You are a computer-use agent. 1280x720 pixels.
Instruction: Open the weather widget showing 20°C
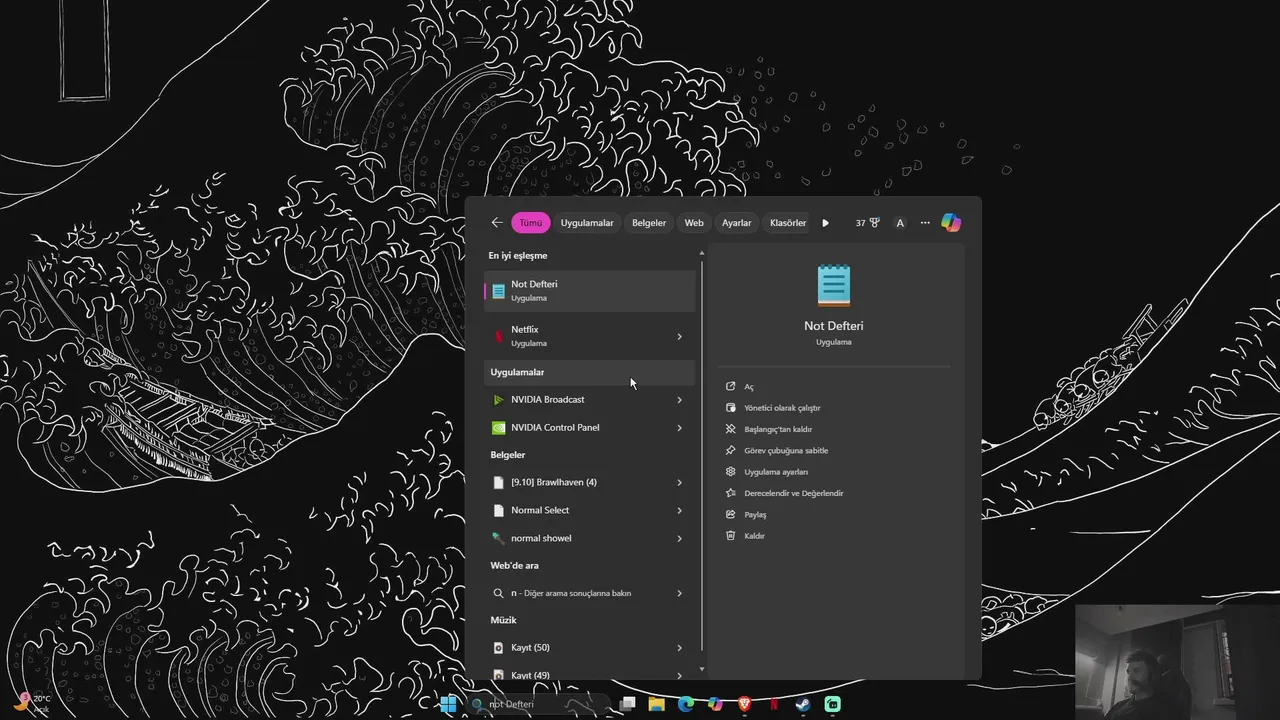(x=32, y=703)
